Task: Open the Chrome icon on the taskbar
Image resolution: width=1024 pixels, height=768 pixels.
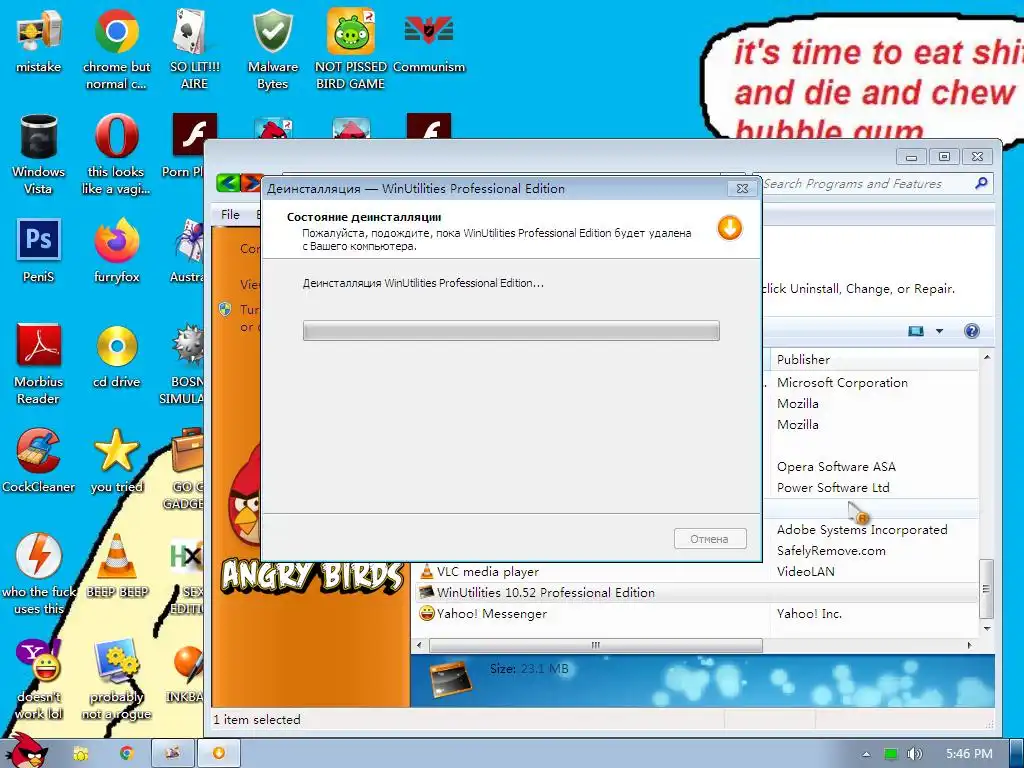Action: [126, 753]
